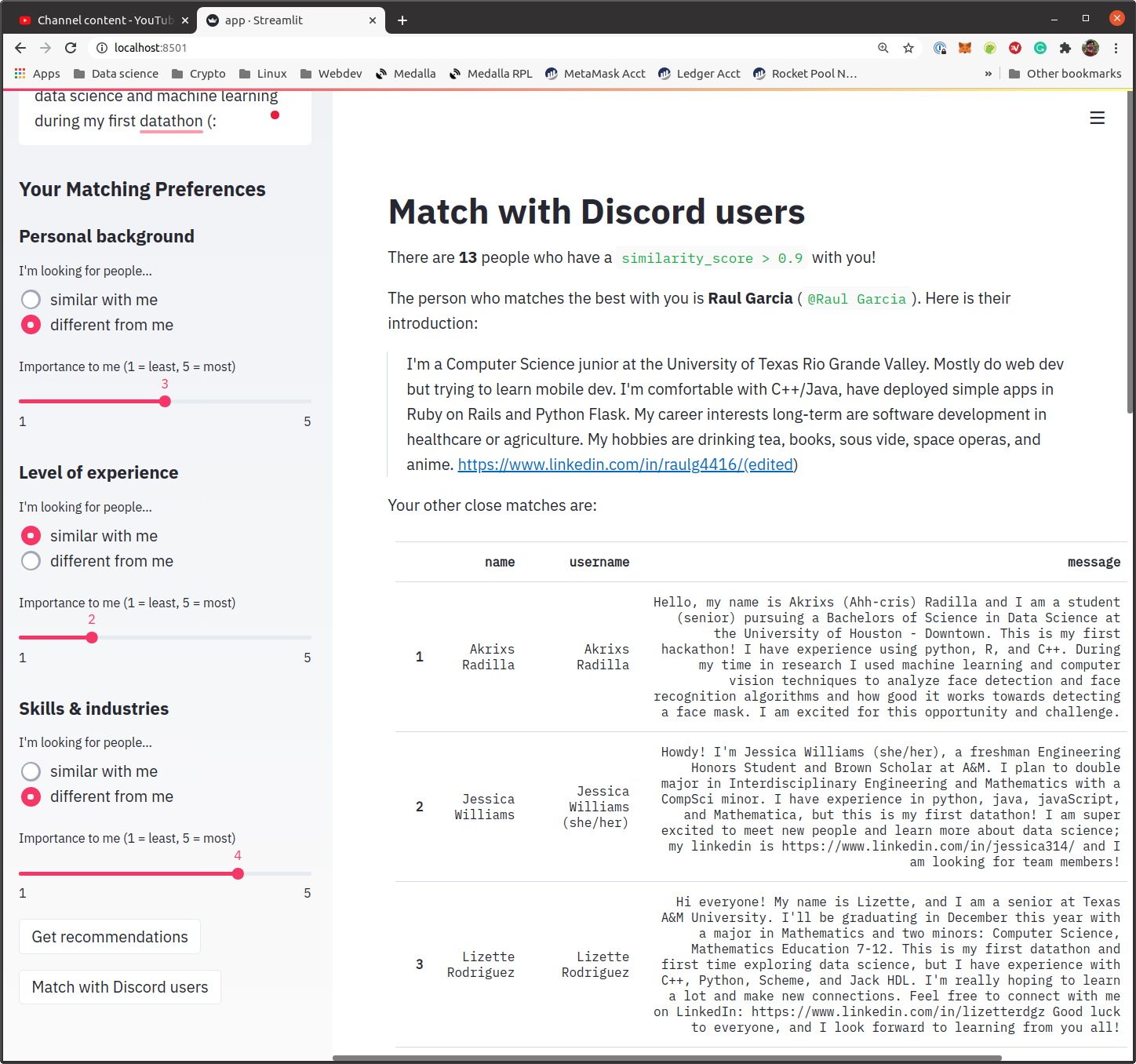The height and width of the screenshot is (1064, 1136).
Task: Click the Level of experience importance slider handle
Action: 92,637
